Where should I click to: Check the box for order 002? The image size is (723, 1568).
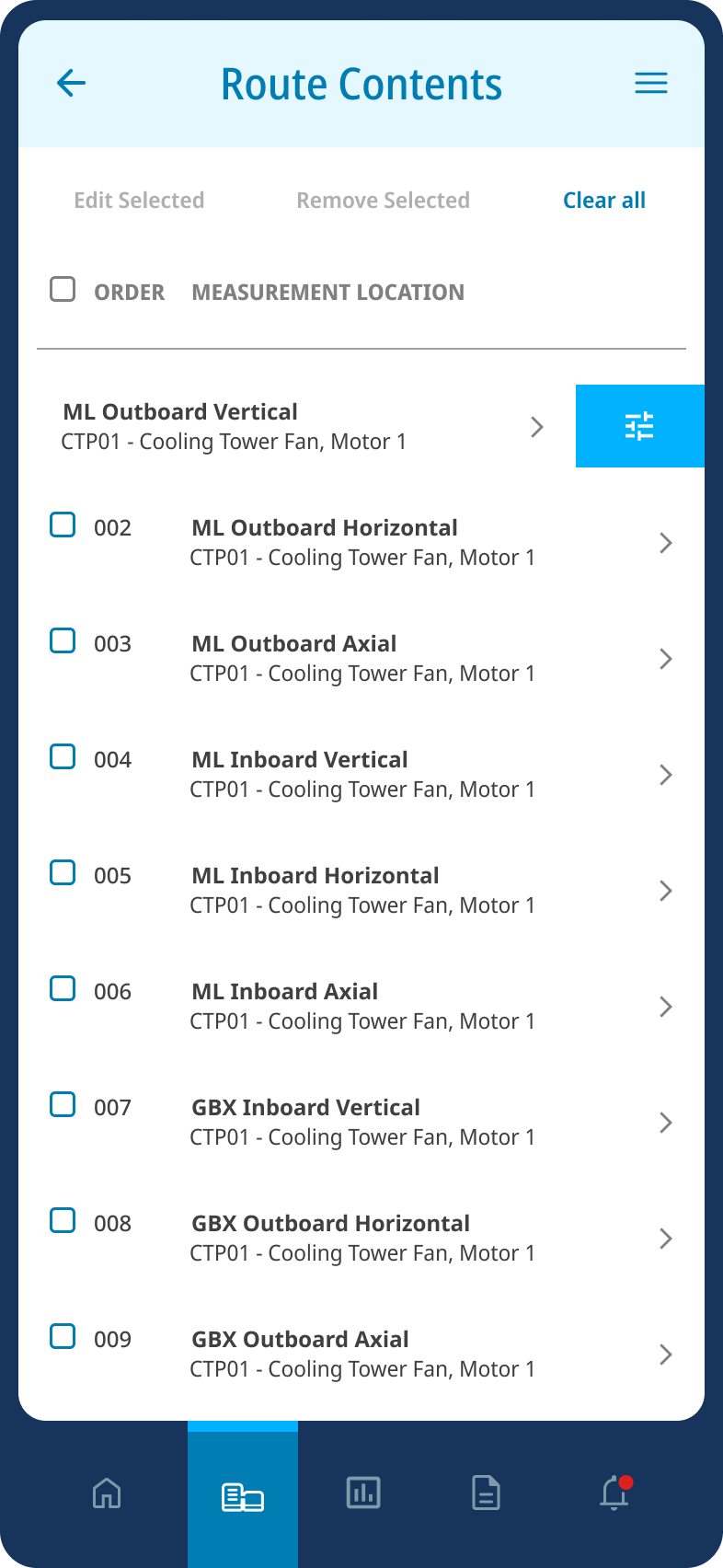63,525
